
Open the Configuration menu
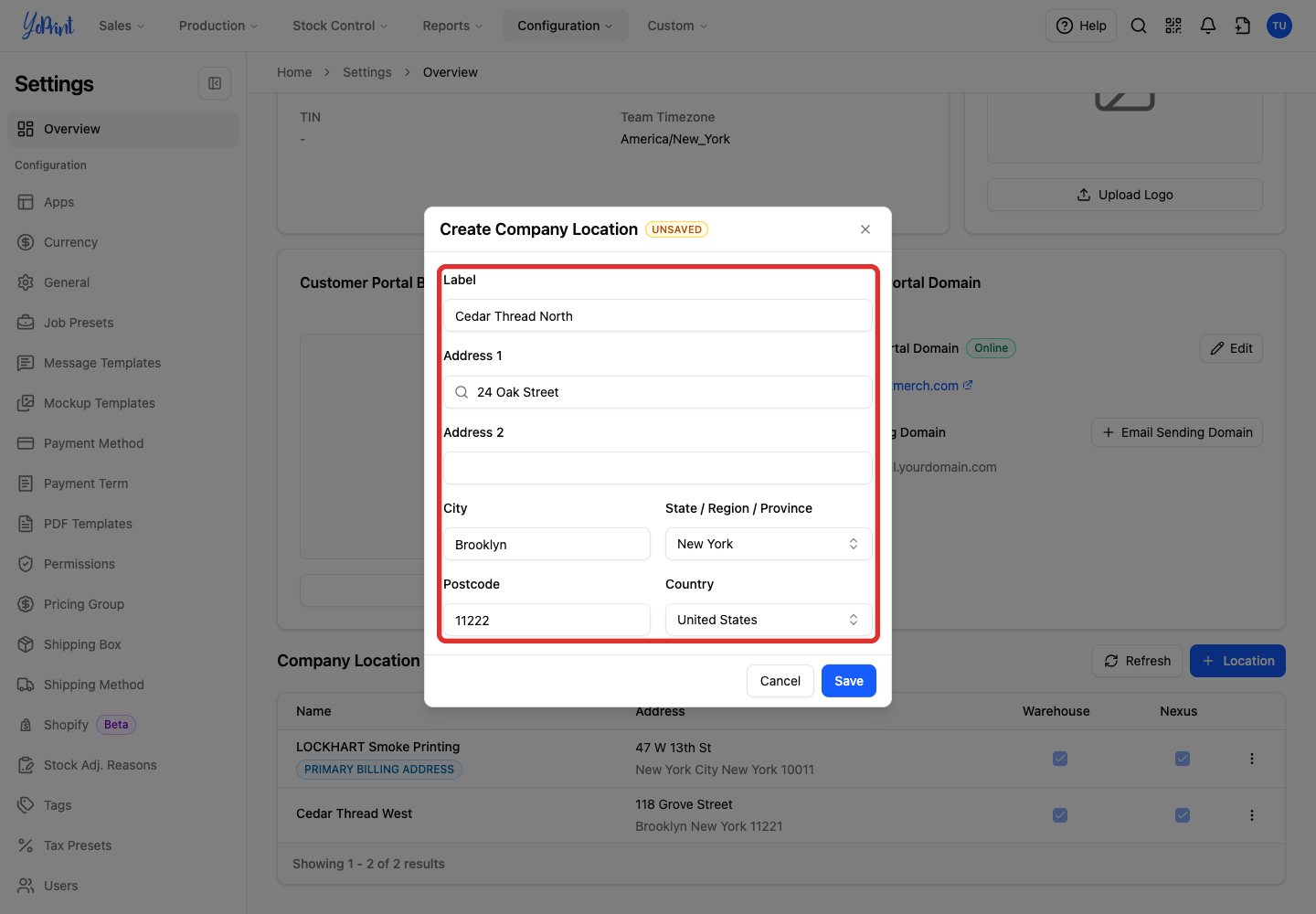(565, 26)
